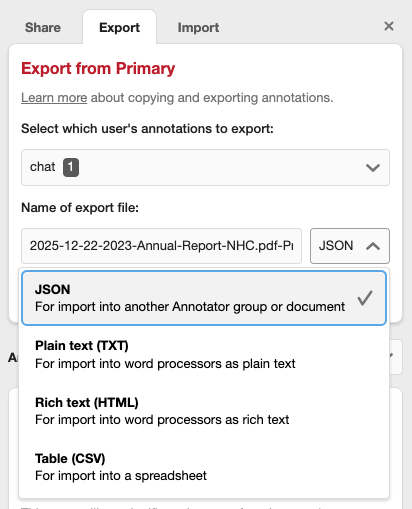Follow the Learn more link
This screenshot has width=412, height=509.
54,98
